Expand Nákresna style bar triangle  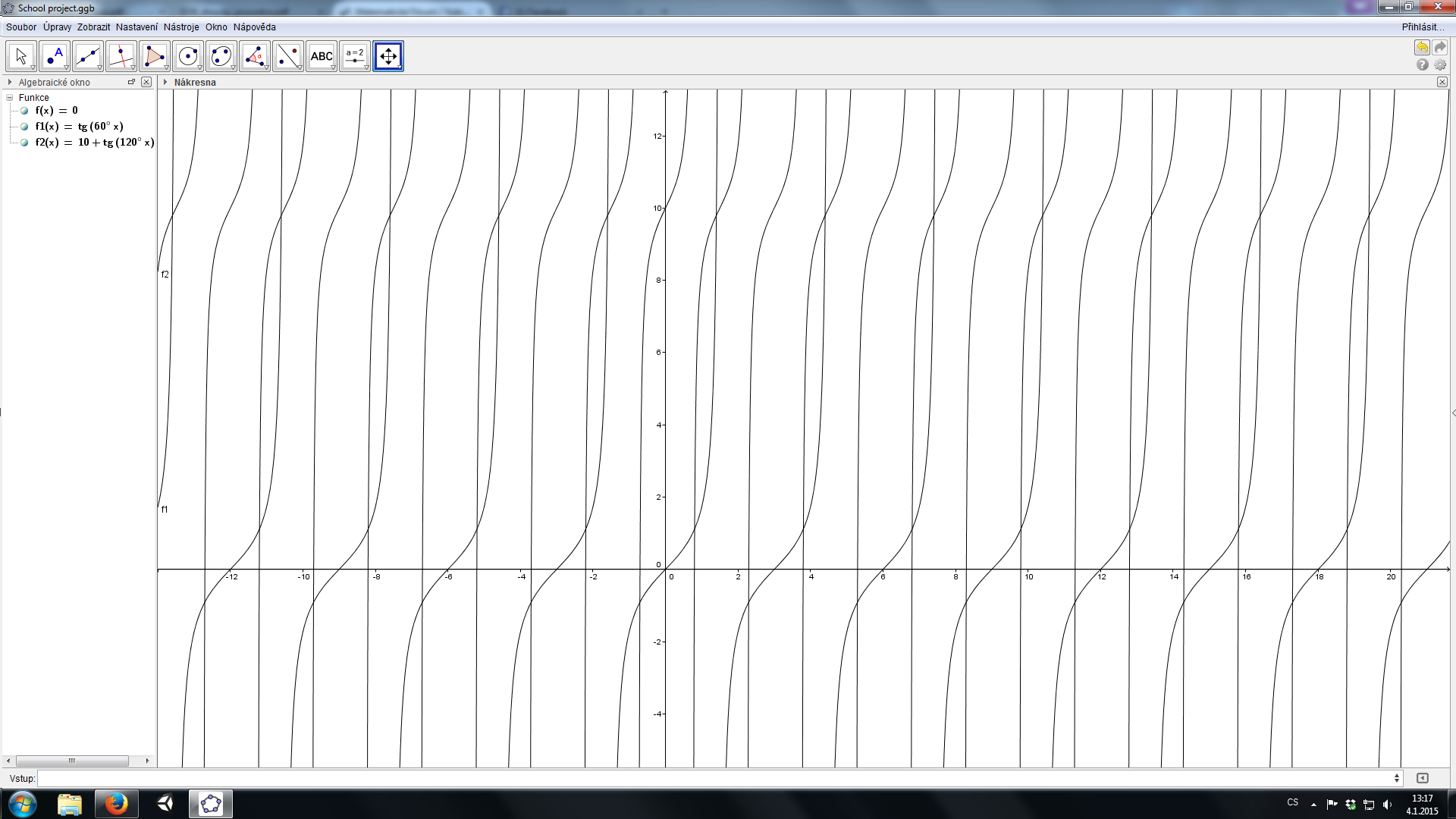point(165,82)
